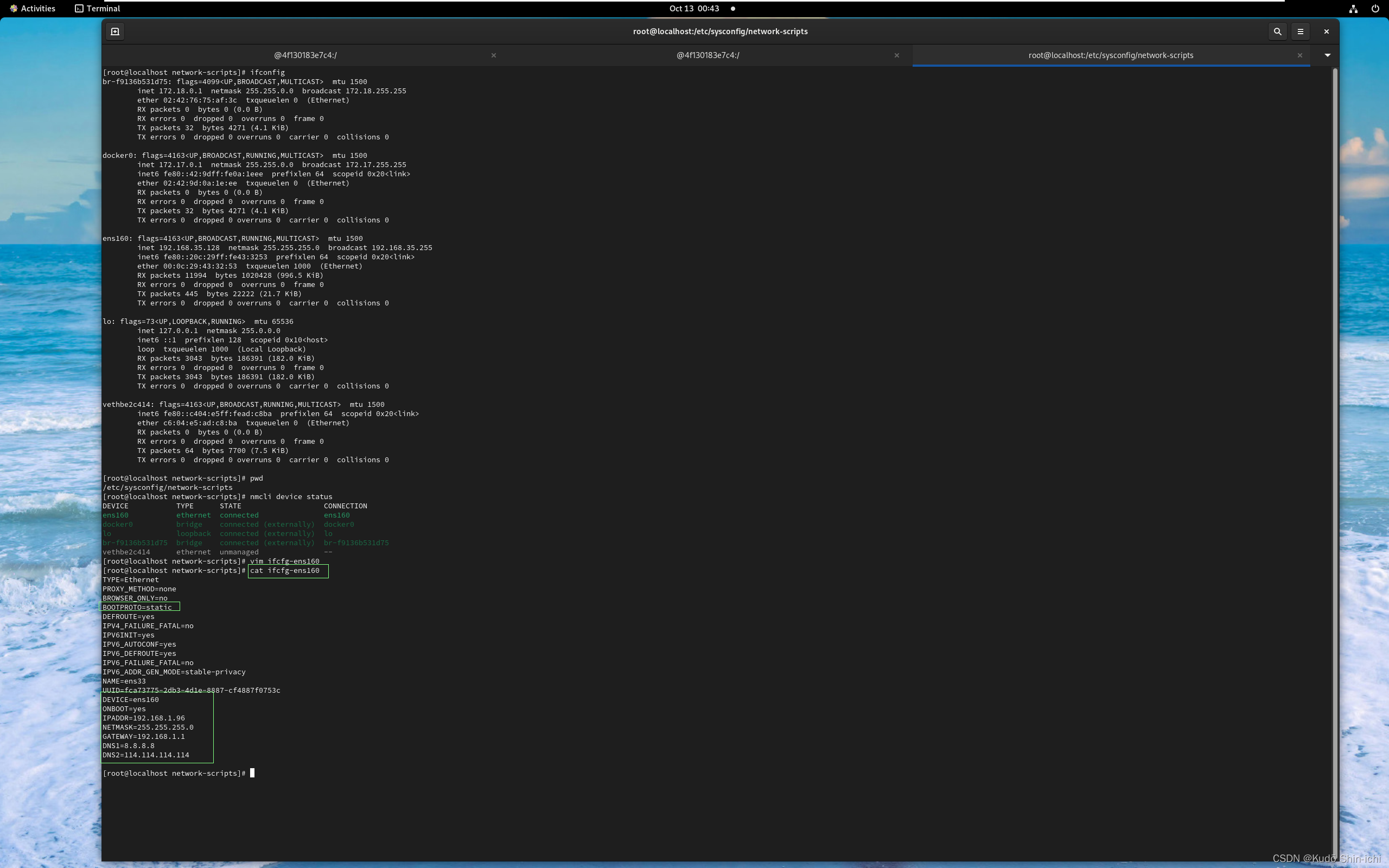Viewport: 1389px width, 868px height.
Task: Click the 'ONBOOT=yes' line
Action: pos(124,709)
